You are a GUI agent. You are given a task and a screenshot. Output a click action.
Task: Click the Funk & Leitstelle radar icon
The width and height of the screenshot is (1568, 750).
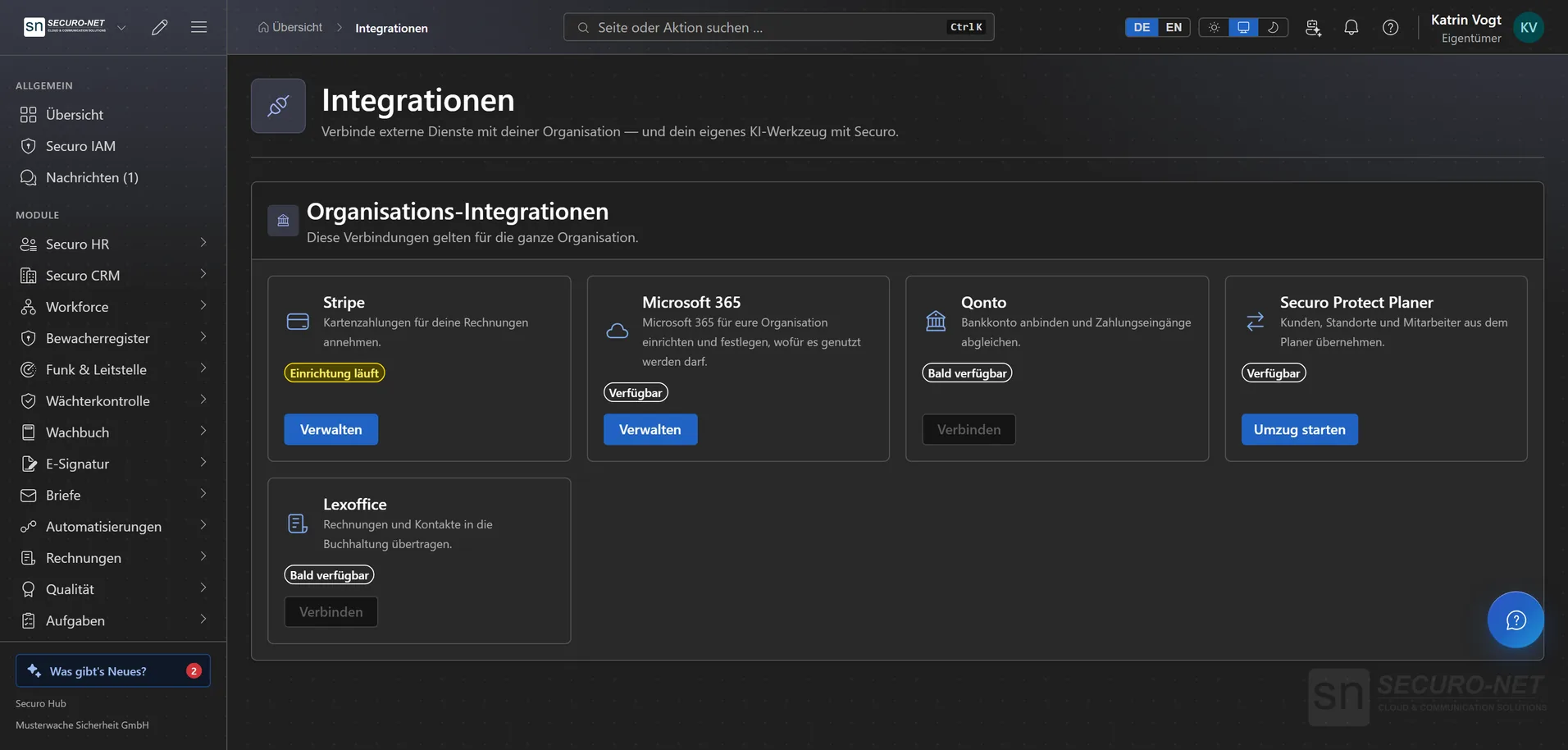29,369
